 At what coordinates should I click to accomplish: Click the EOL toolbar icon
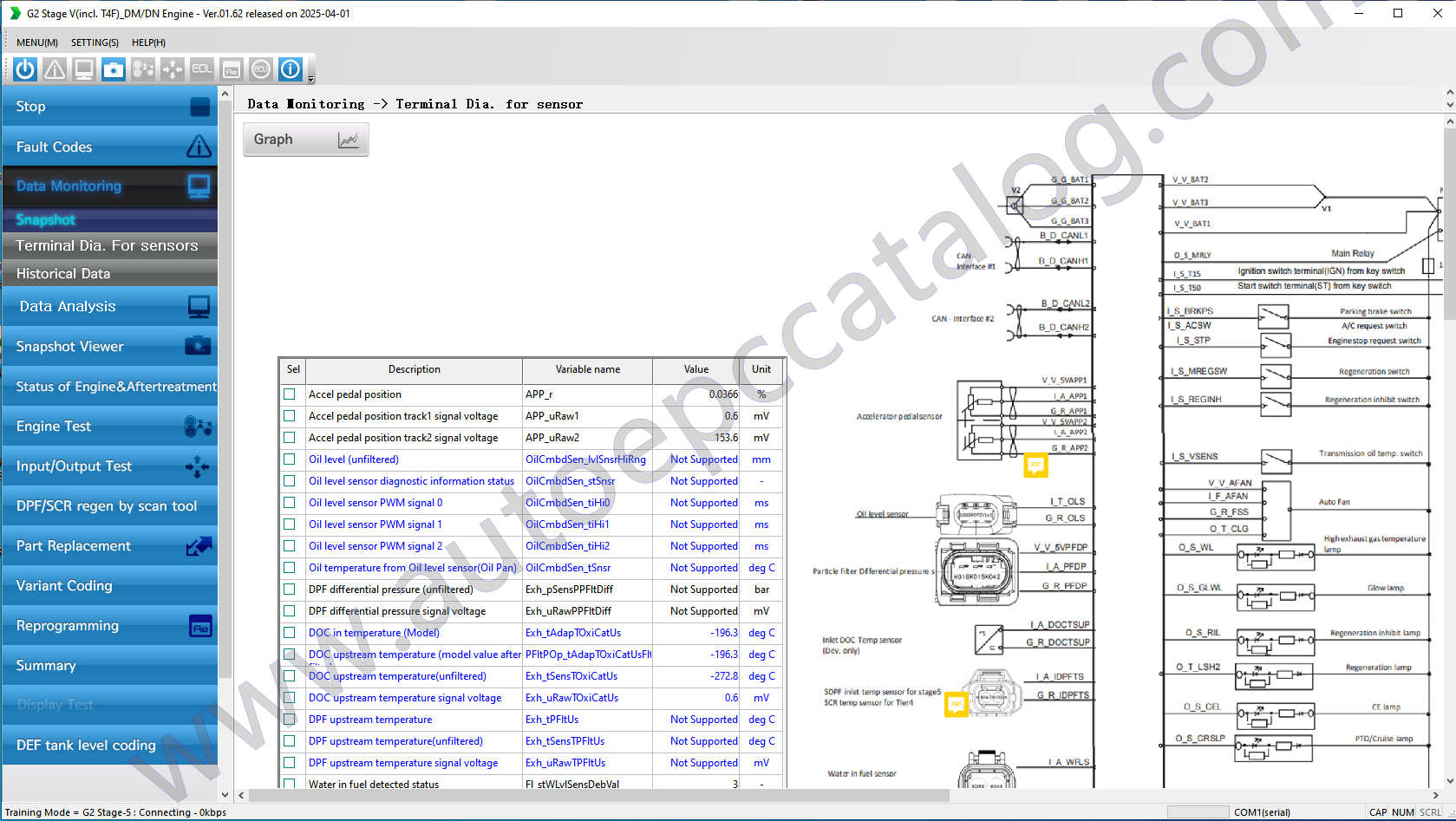(x=202, y=69)
